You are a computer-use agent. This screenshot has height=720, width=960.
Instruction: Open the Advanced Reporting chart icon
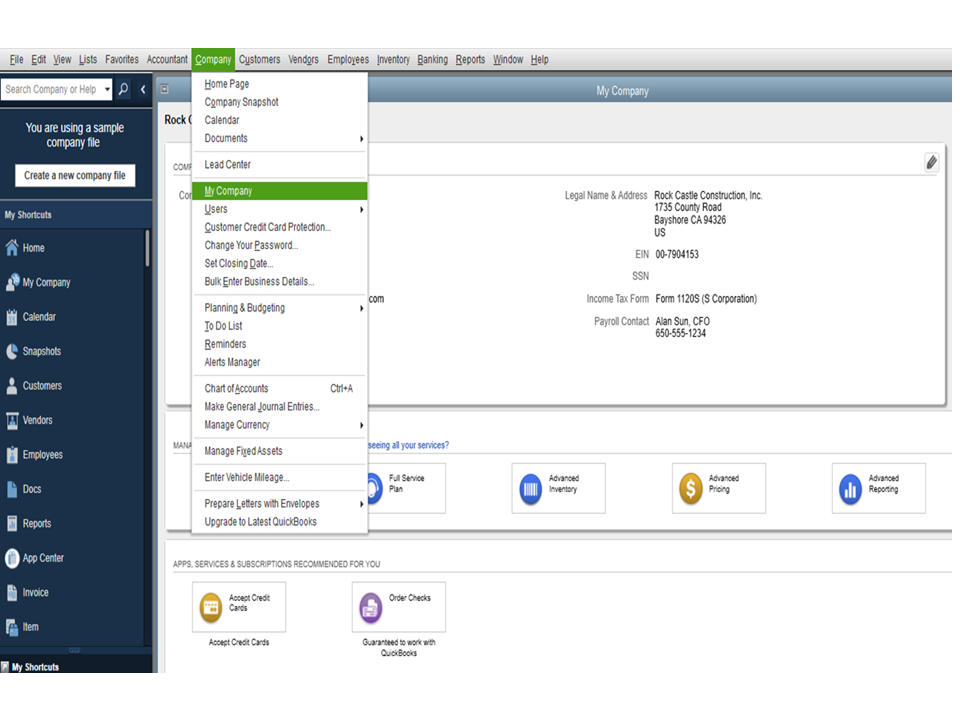[x=850, y=489]
